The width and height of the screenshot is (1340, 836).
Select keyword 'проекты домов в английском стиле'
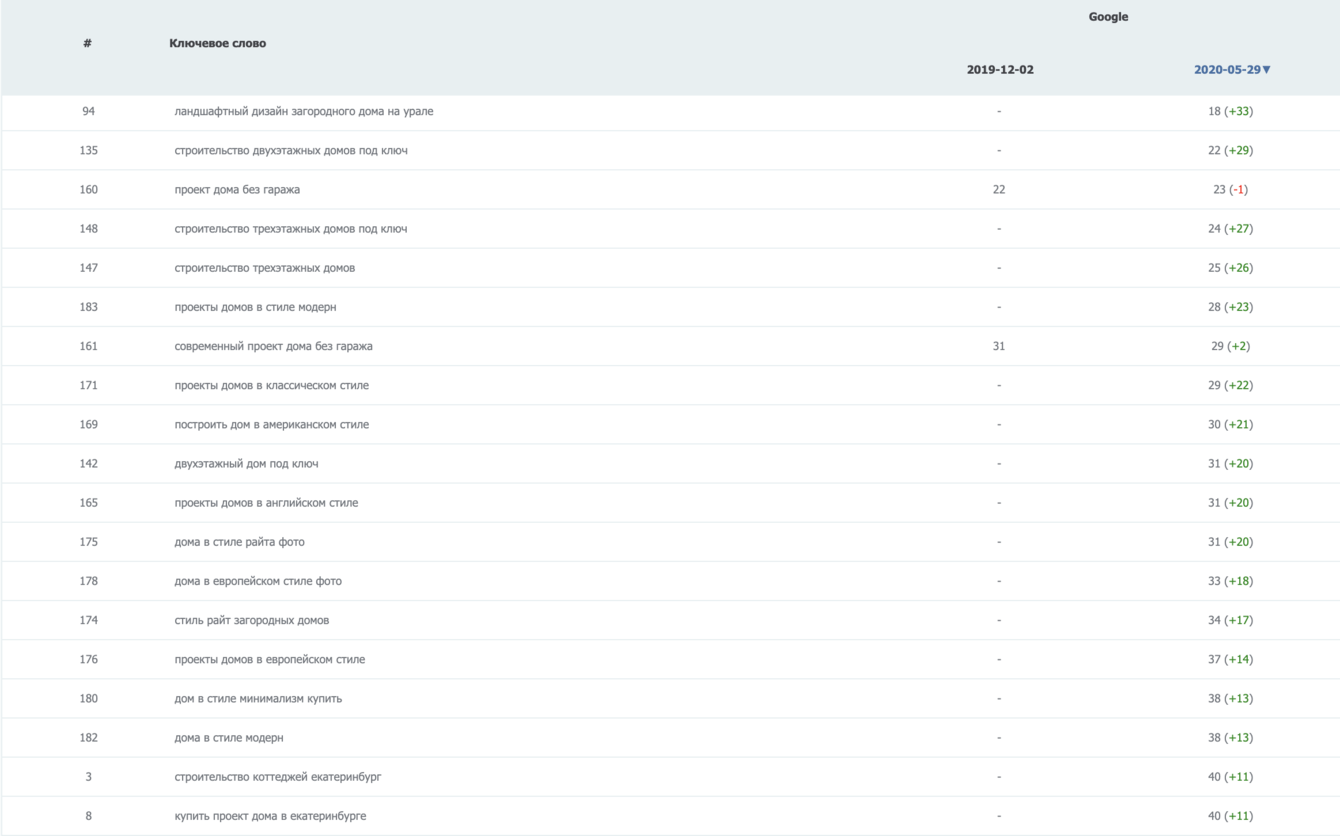tap(266, 502)
